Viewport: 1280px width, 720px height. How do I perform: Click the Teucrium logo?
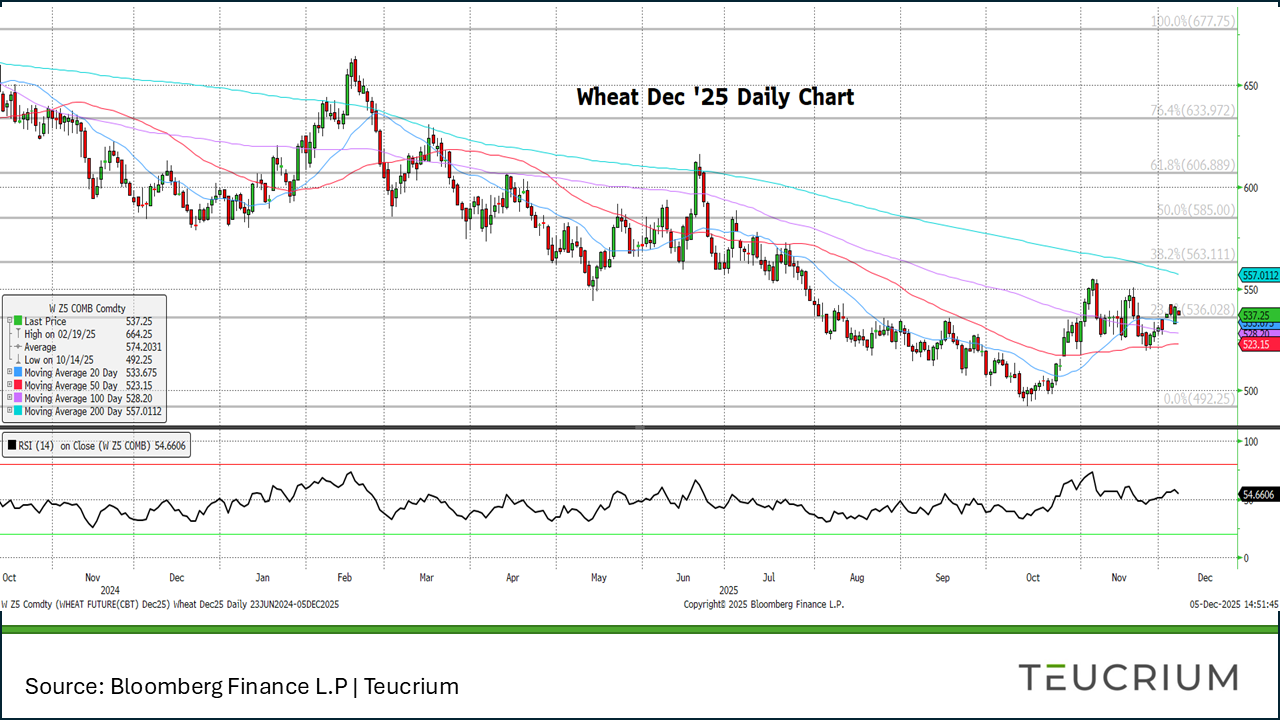pos(1128,677)
